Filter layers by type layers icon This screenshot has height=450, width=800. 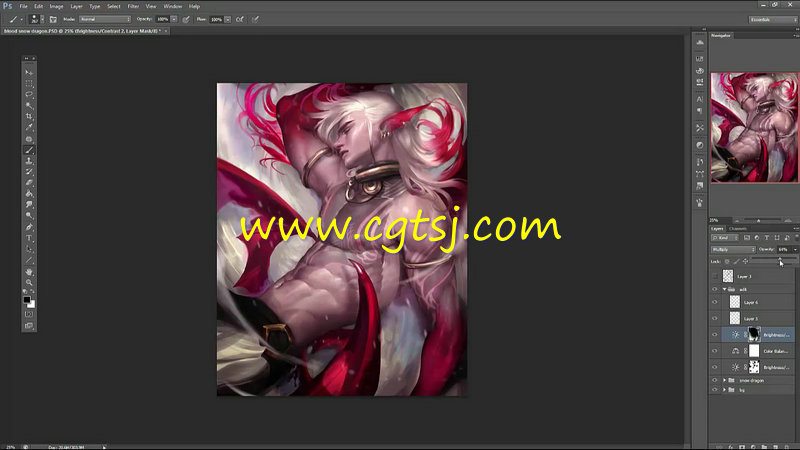(766, 238)
